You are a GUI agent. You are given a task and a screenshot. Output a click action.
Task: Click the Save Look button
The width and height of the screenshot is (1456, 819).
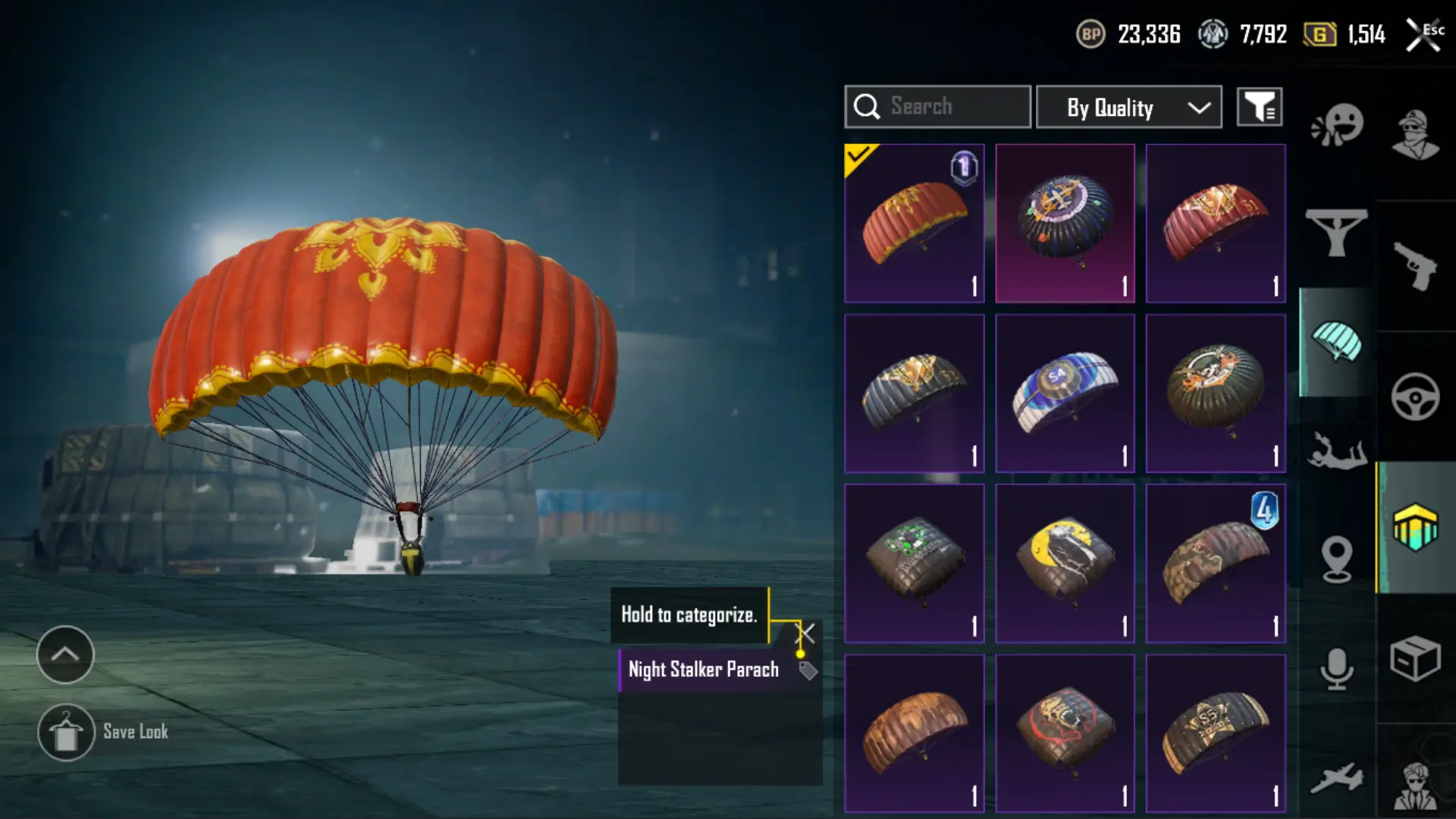104,733
